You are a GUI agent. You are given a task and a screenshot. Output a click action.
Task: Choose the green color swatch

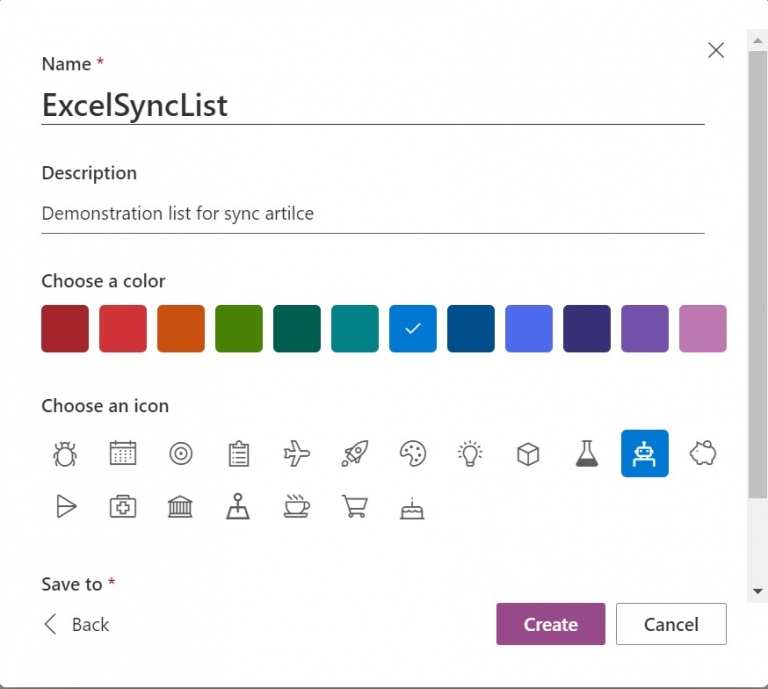239,329
